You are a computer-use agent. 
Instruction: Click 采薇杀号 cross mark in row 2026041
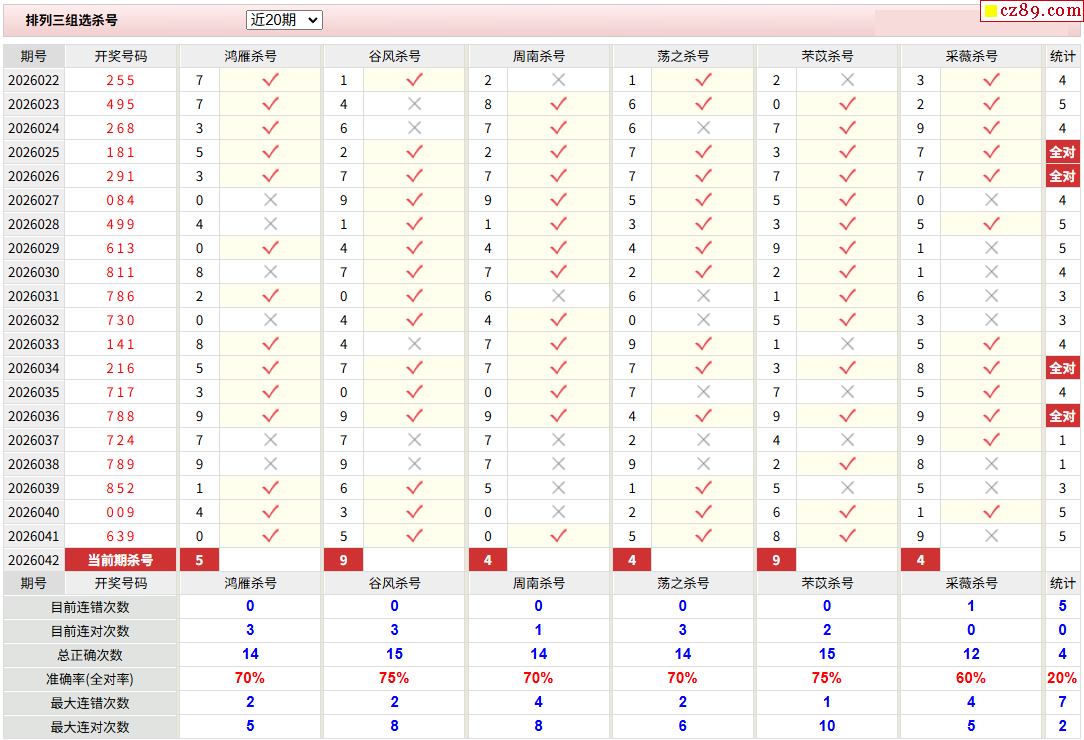pyautogui.click(x=991, y=536)
